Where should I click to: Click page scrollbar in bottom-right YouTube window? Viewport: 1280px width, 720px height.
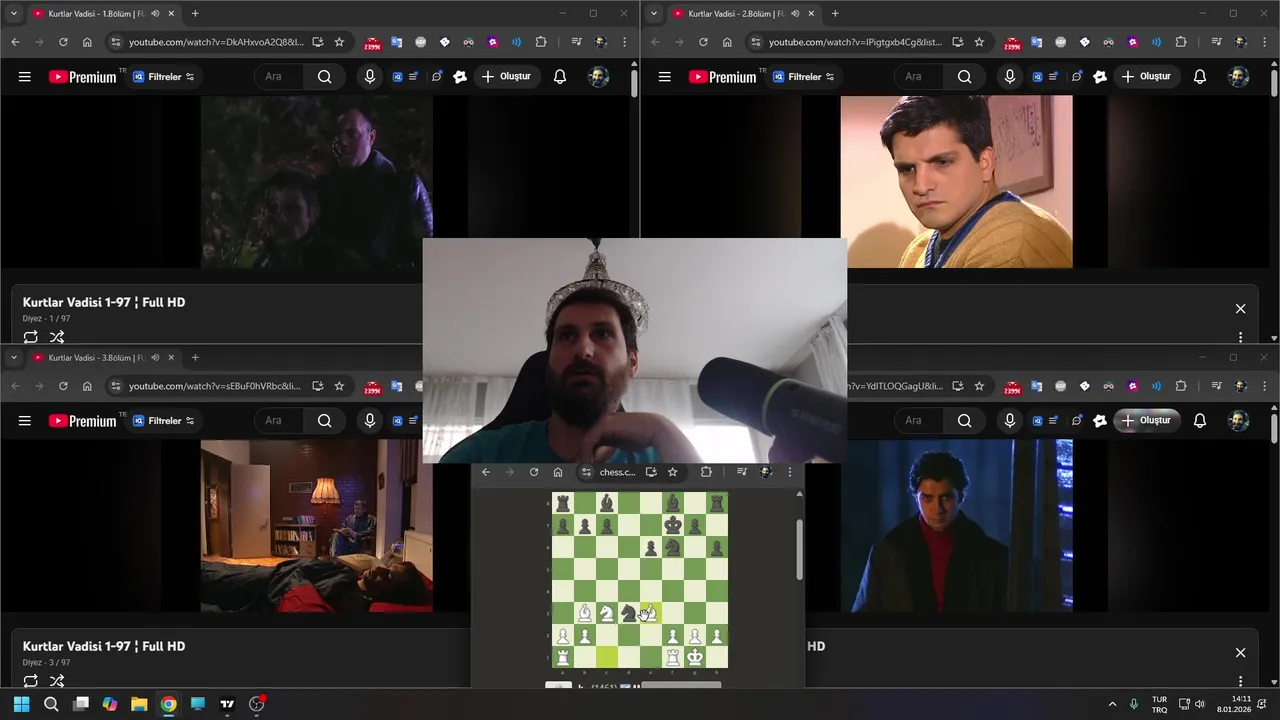[x=1274, y=428]
